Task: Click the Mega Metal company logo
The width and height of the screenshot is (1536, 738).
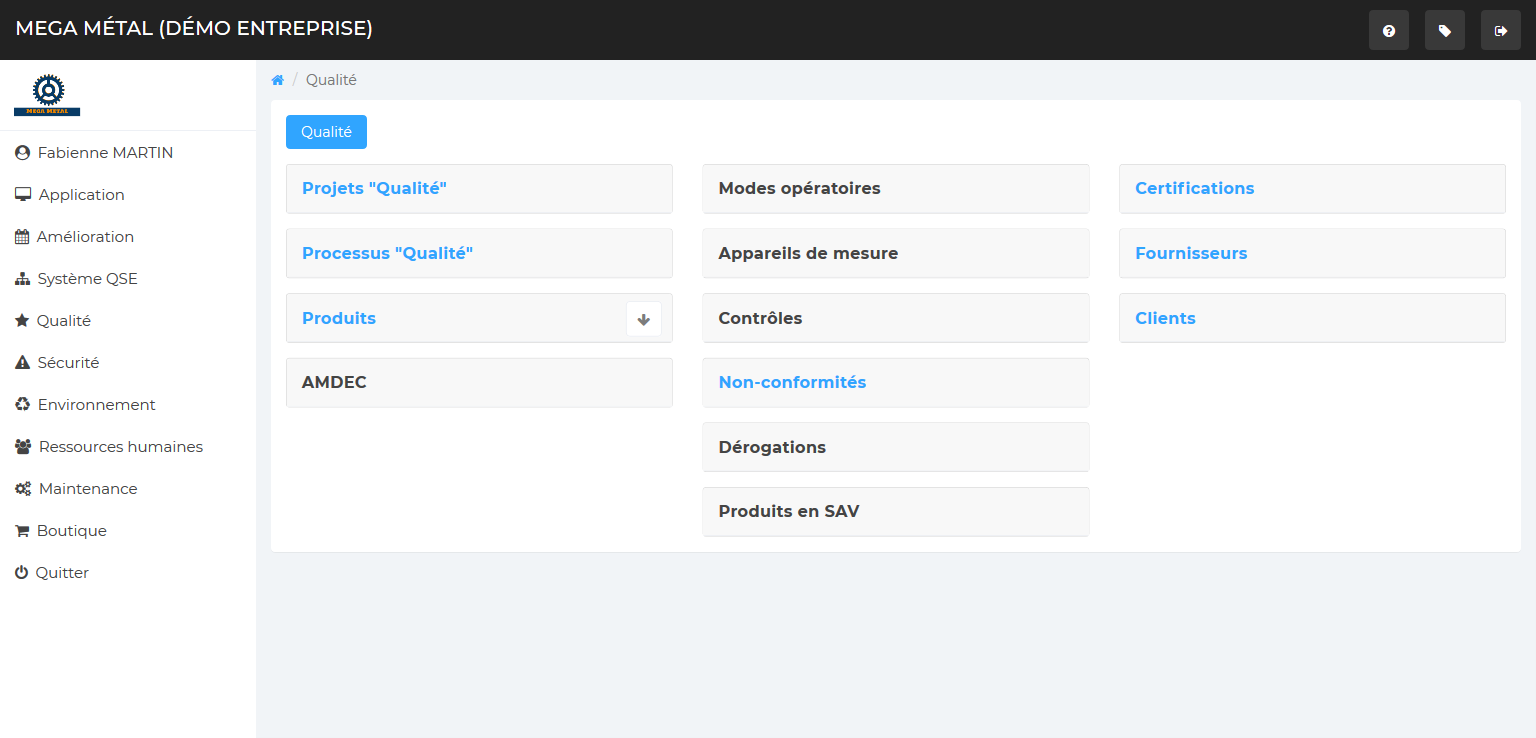Action: point(47,95)
